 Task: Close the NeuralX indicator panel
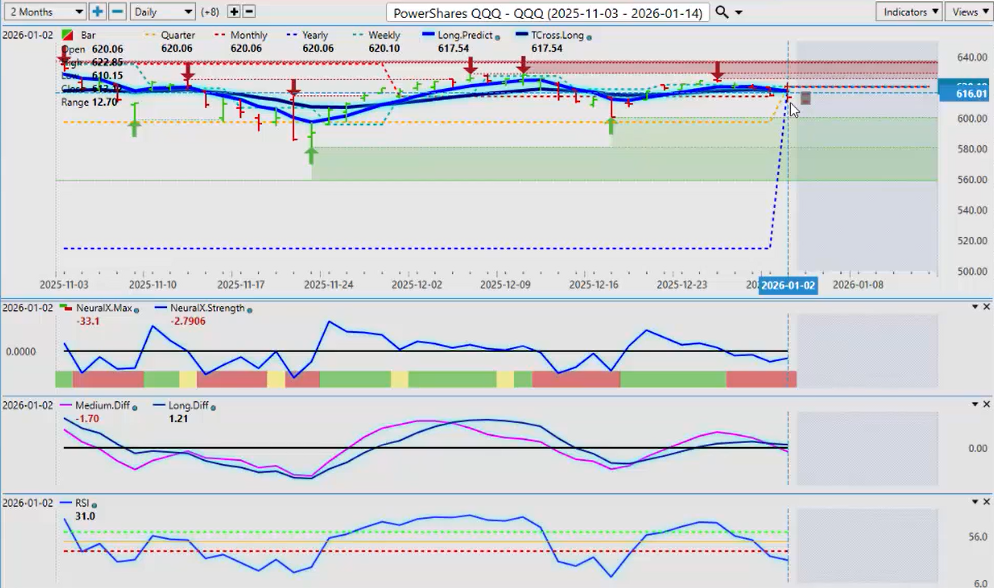(987, 307)
